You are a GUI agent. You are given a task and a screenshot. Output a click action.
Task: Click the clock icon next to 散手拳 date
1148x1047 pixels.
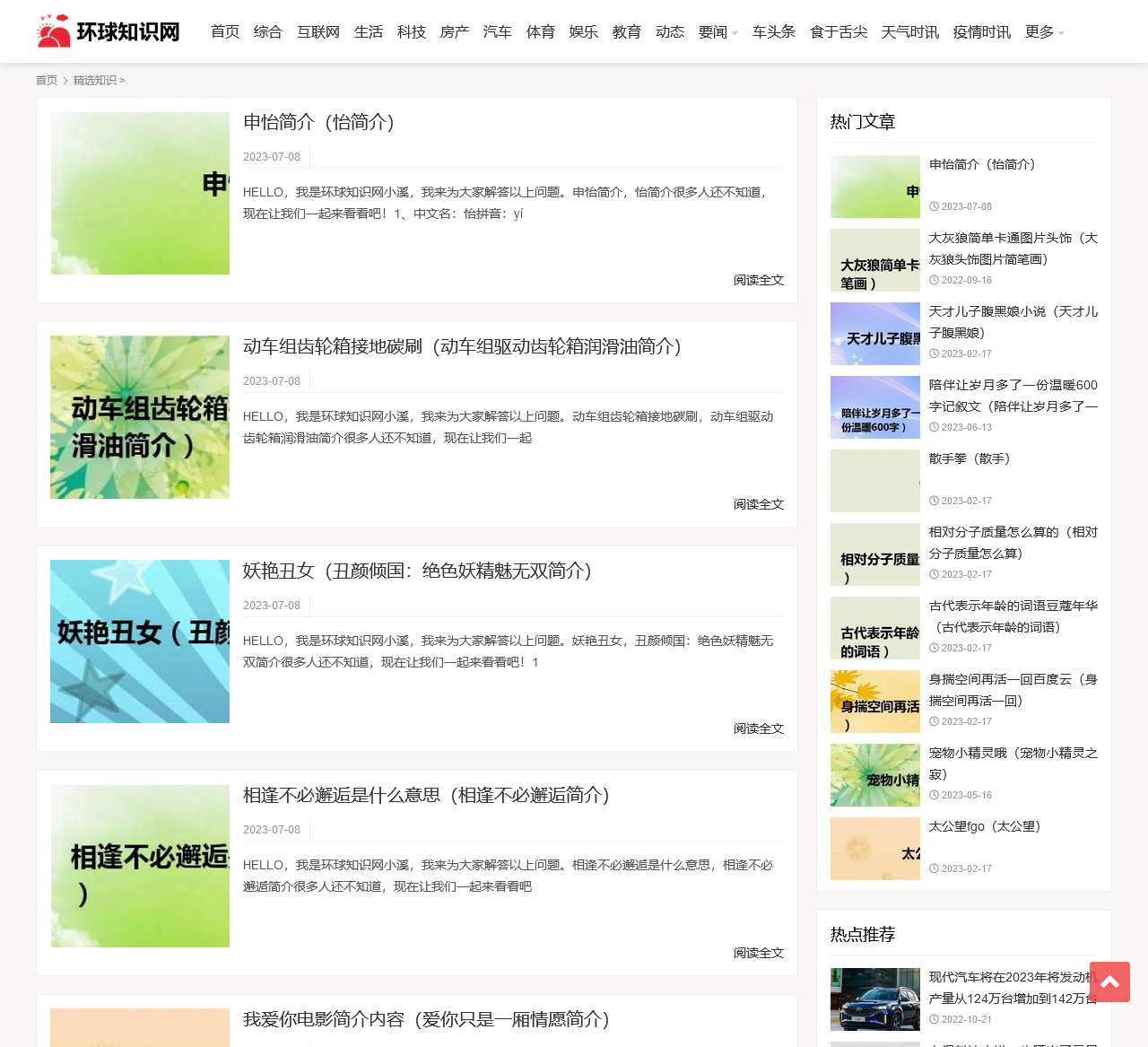click(934, 501)
